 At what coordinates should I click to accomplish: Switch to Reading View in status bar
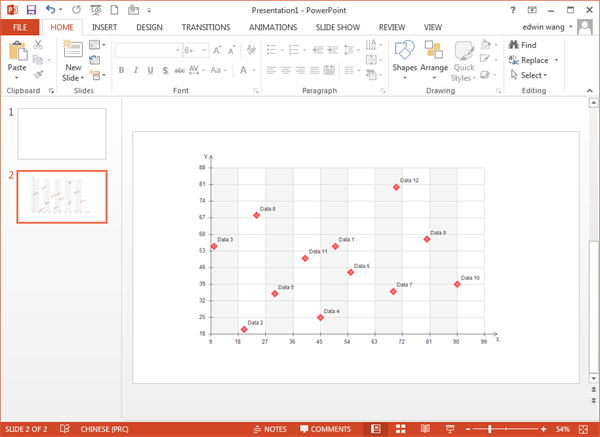425,429
